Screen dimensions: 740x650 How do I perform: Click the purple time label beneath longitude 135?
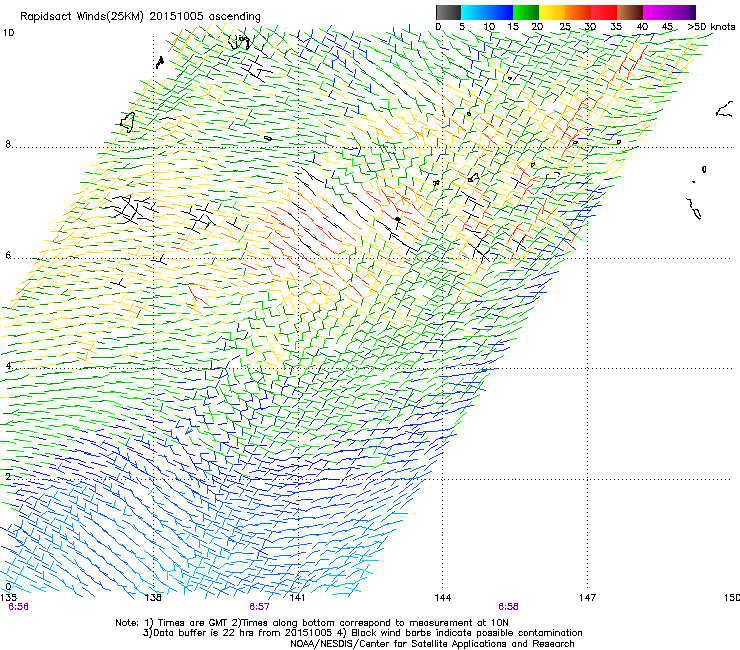(x=18, y=607)
